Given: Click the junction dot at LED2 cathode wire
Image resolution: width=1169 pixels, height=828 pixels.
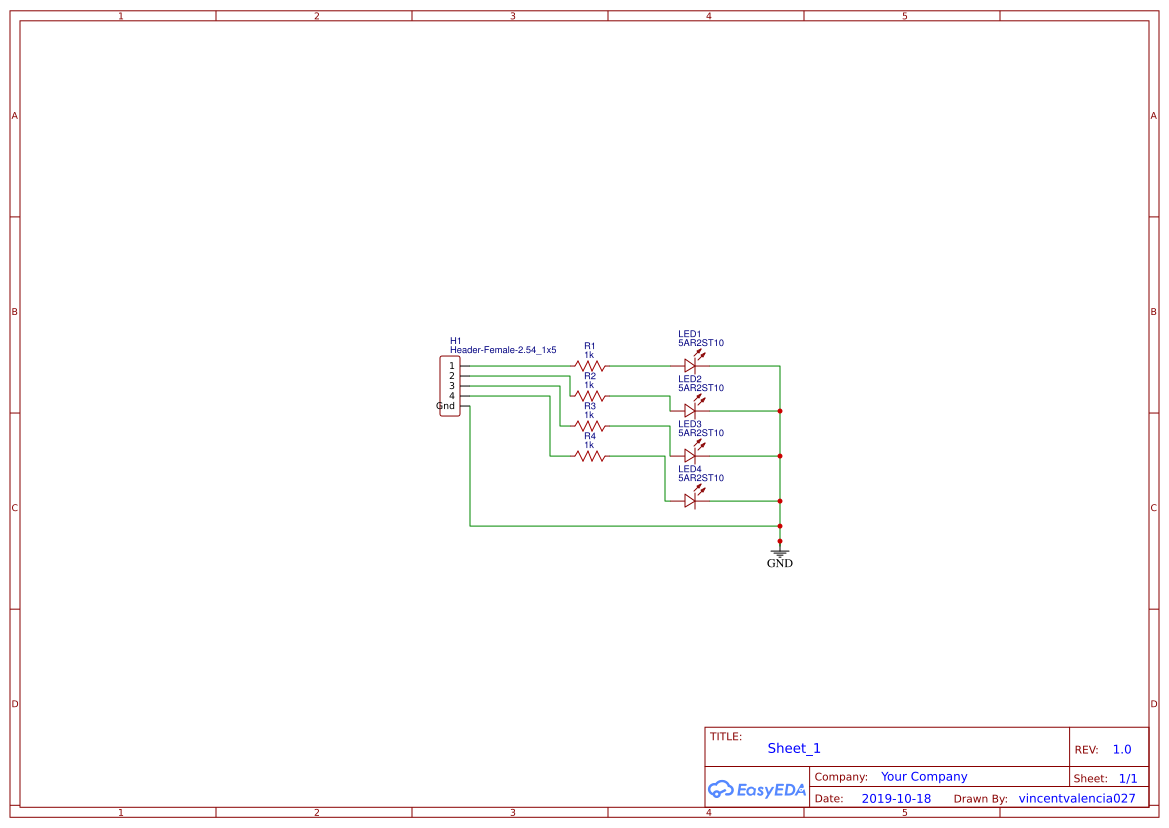Looking at the screenshot, I should coord(780,411).
